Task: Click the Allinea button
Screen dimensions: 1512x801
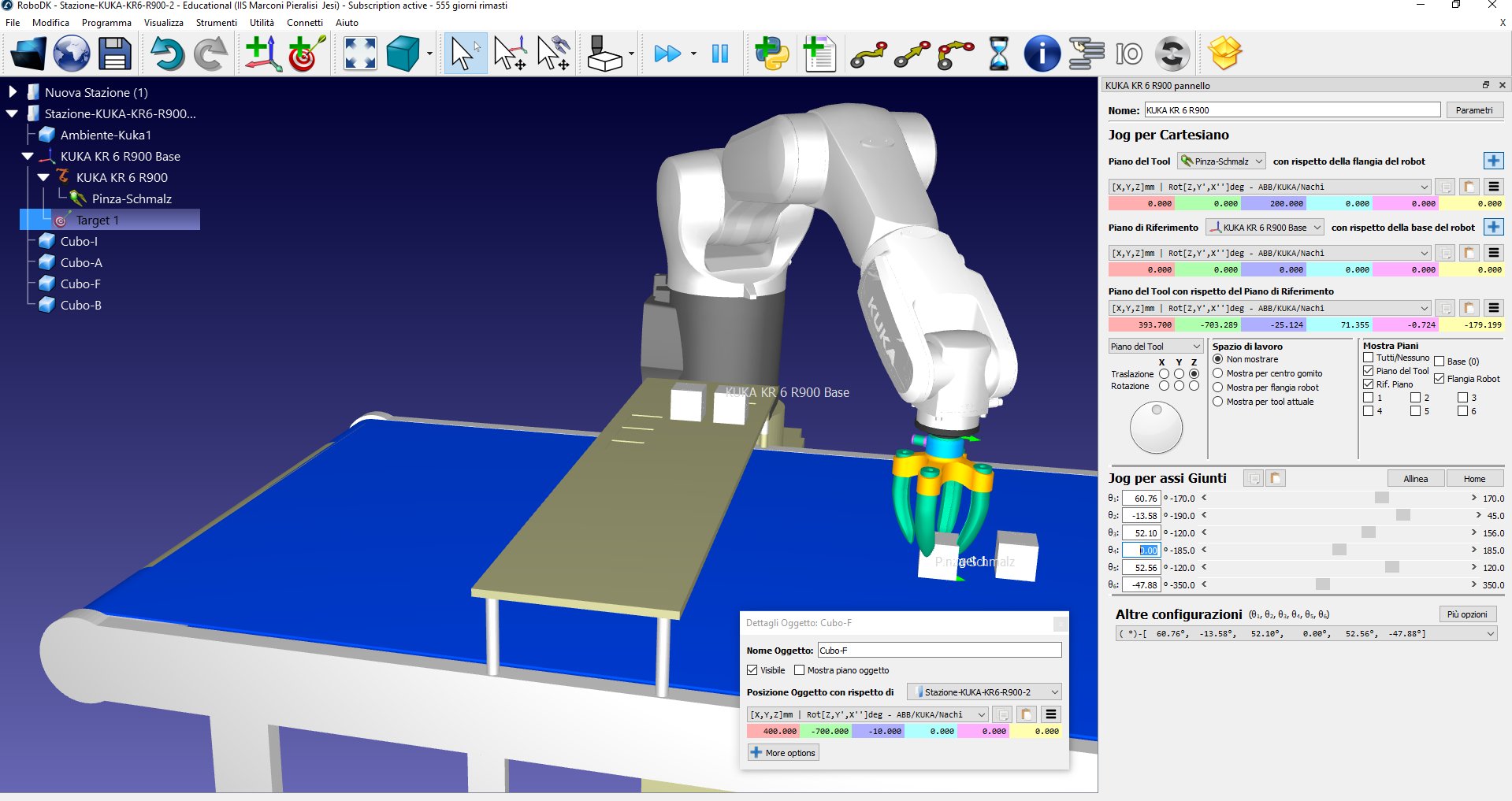Action: [1416, 479]
